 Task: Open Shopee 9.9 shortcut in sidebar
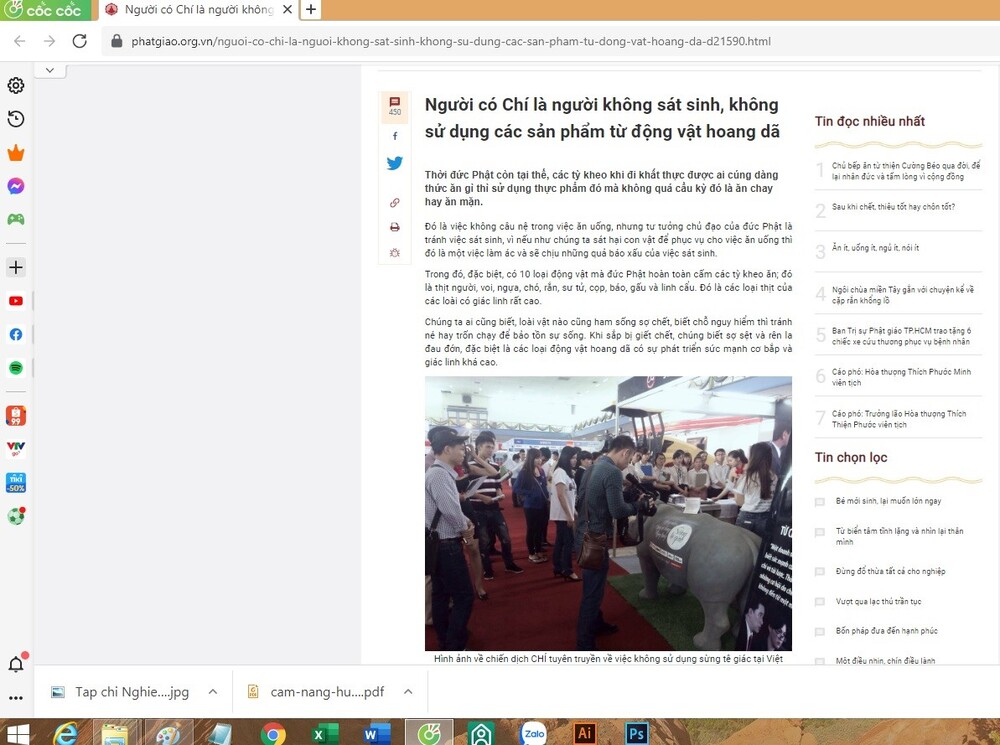click(x=16, y=416)
